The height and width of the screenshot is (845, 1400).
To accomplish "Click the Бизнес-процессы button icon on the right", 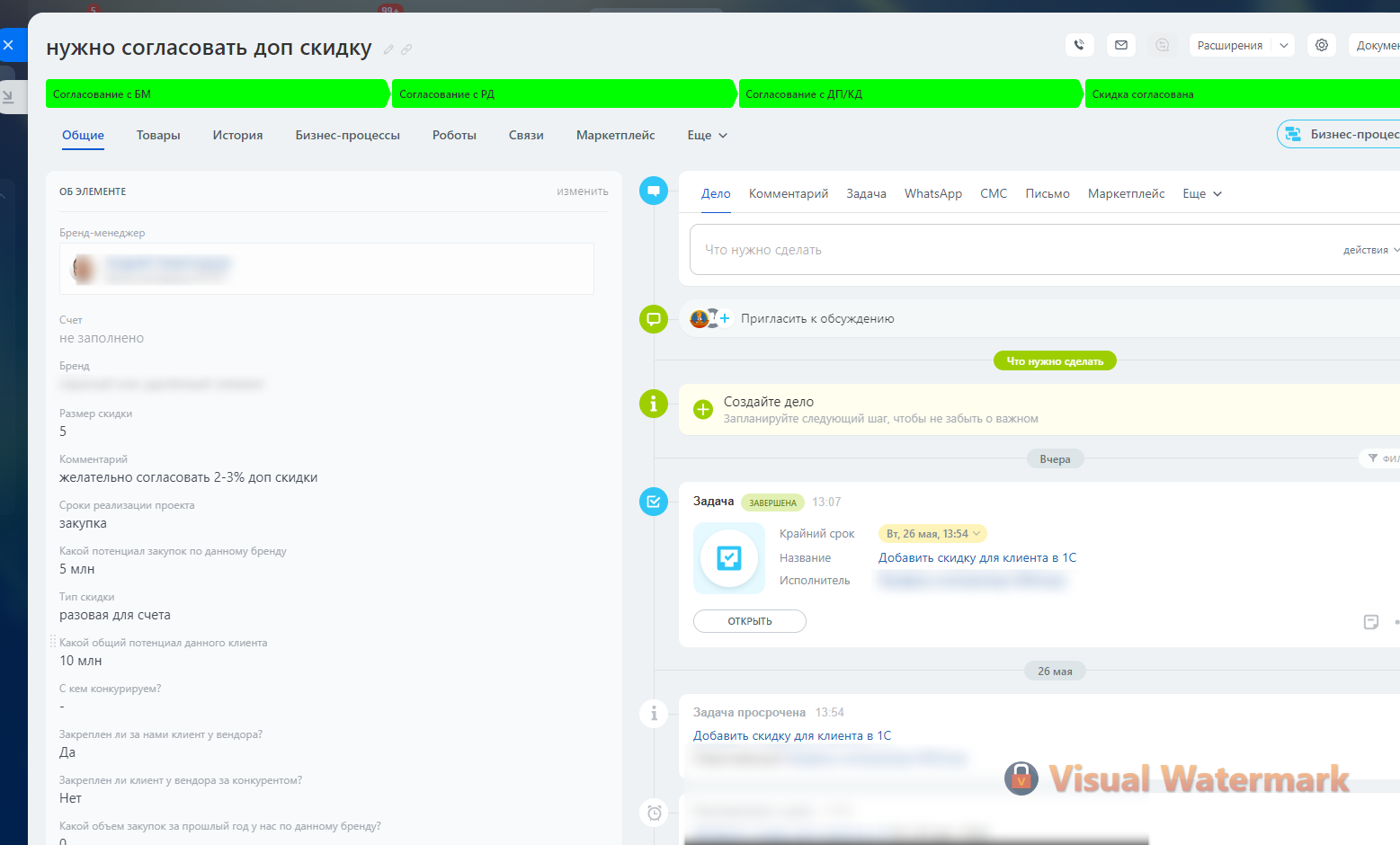I will pyautogui.click(x=1293, y=134).
